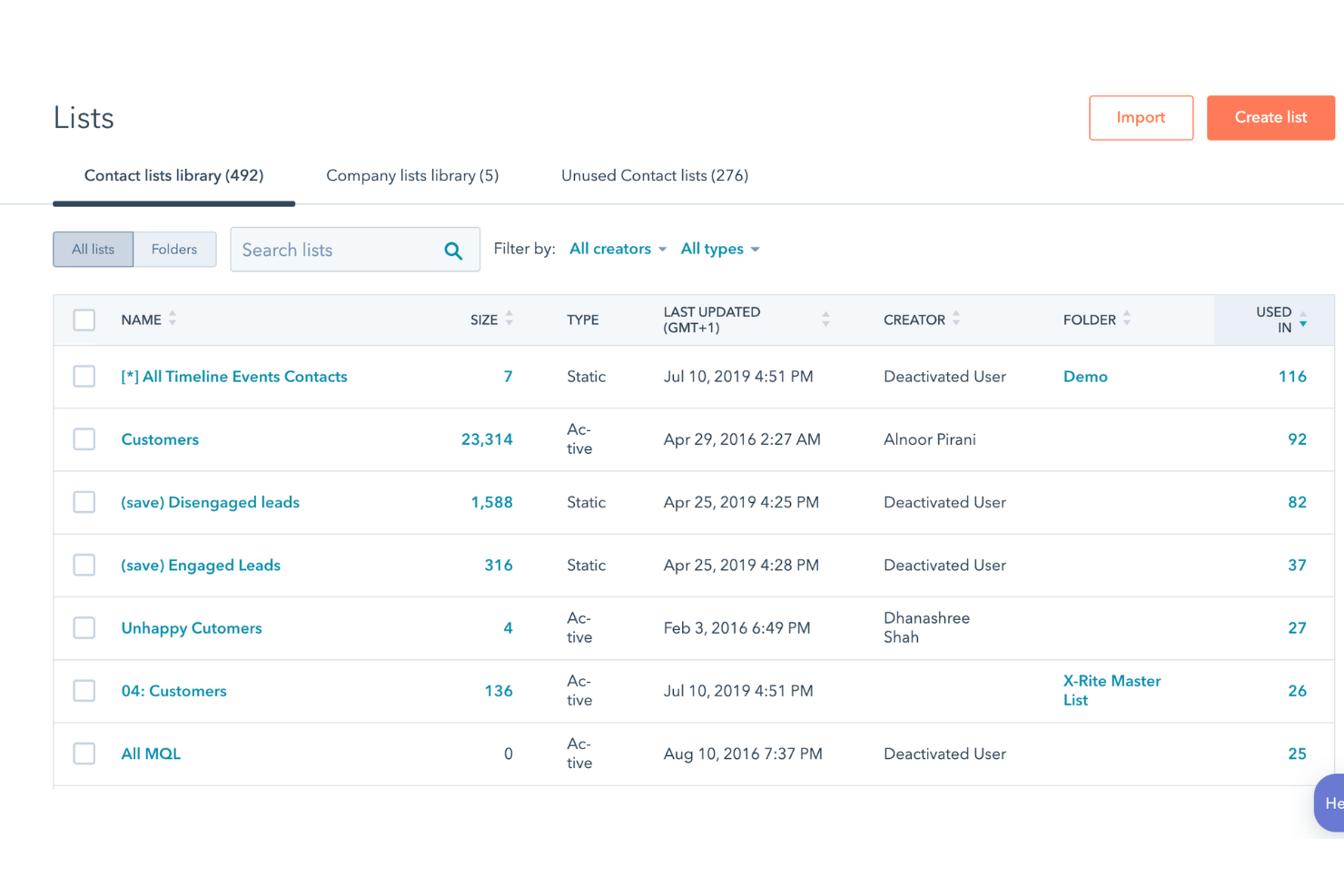1344x896 pixels.
Task: Click inside the Search lists field
Action: pyautogui.click(x=327, y=249)
